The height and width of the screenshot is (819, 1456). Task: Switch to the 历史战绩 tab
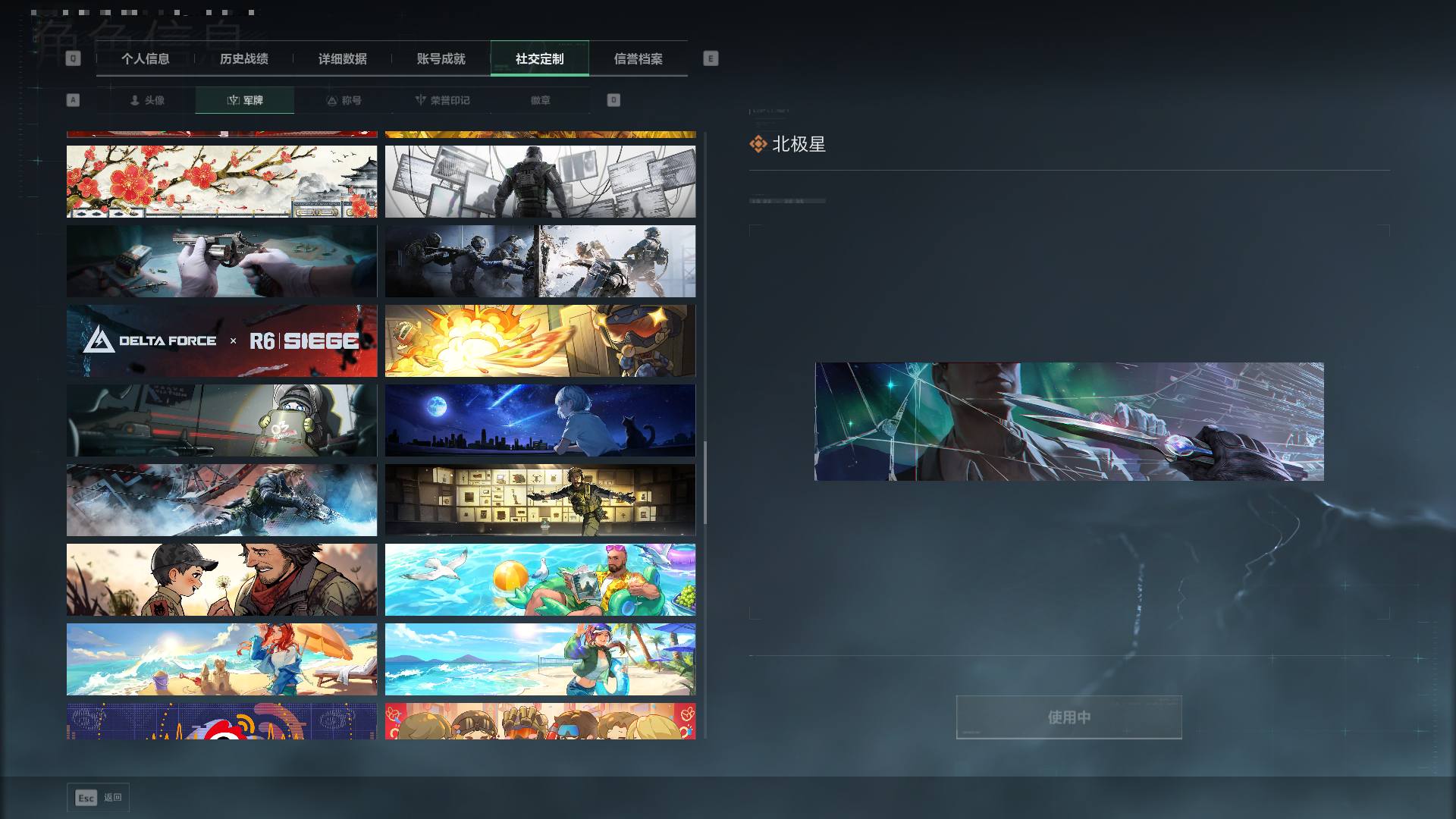(243, 58)
